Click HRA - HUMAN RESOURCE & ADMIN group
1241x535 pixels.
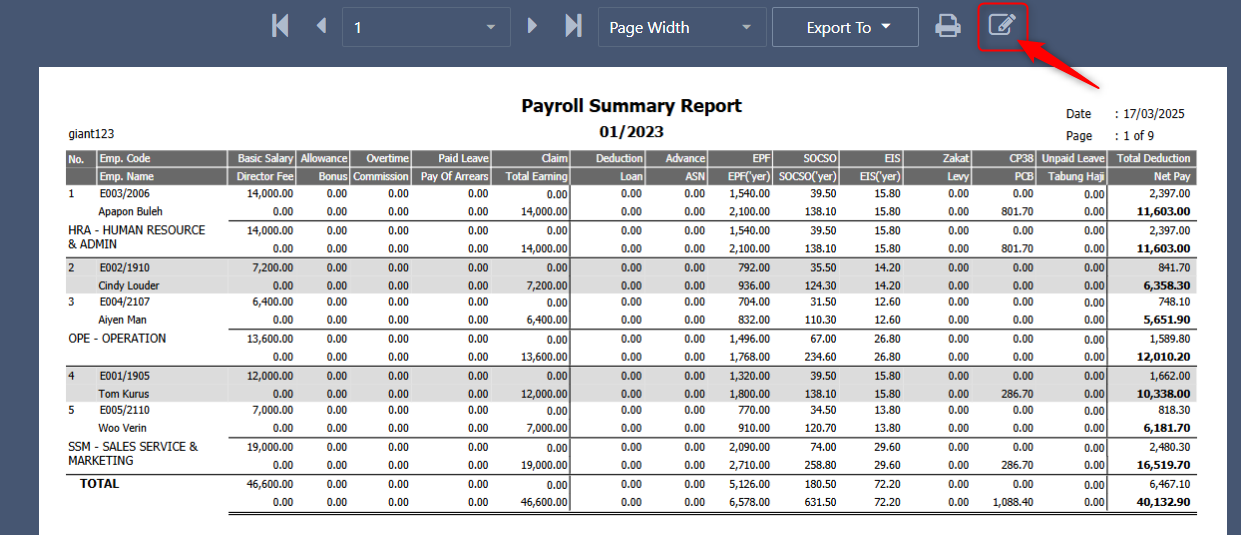click(x=136, y=237)
